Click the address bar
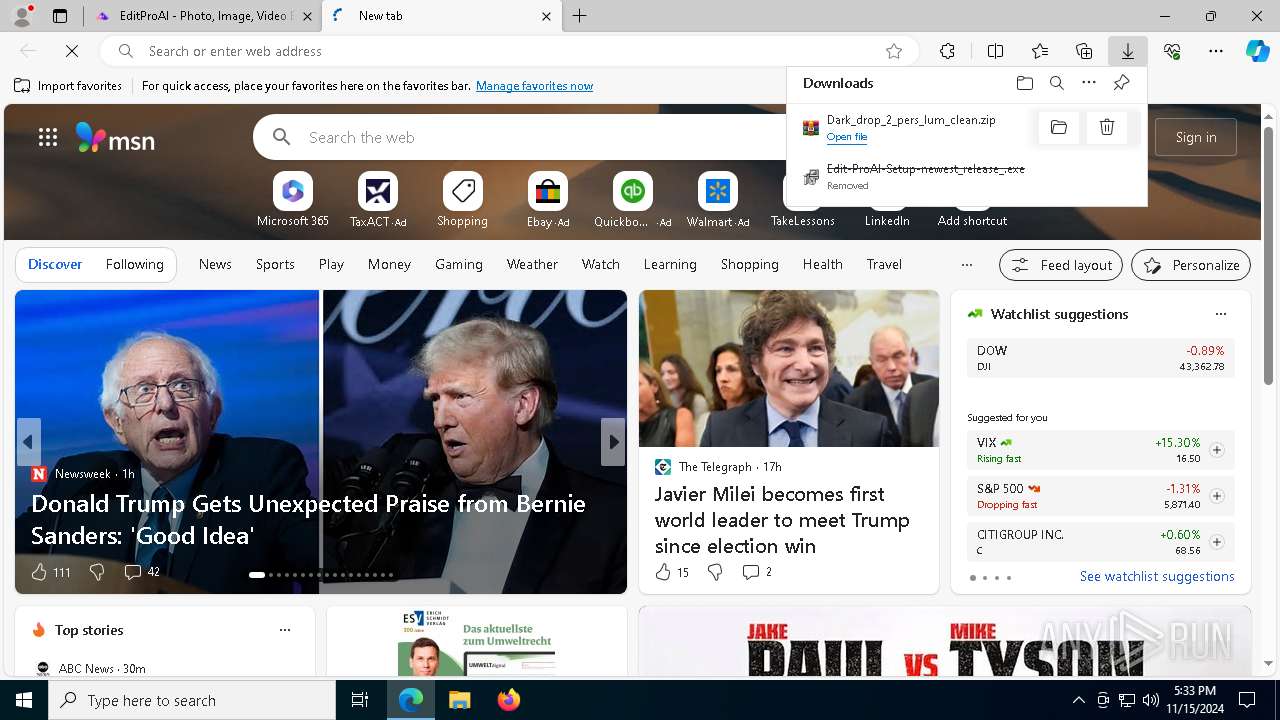Image resolution: width=1280 pixels, height=720 pixels. click(x=510, y=51)
